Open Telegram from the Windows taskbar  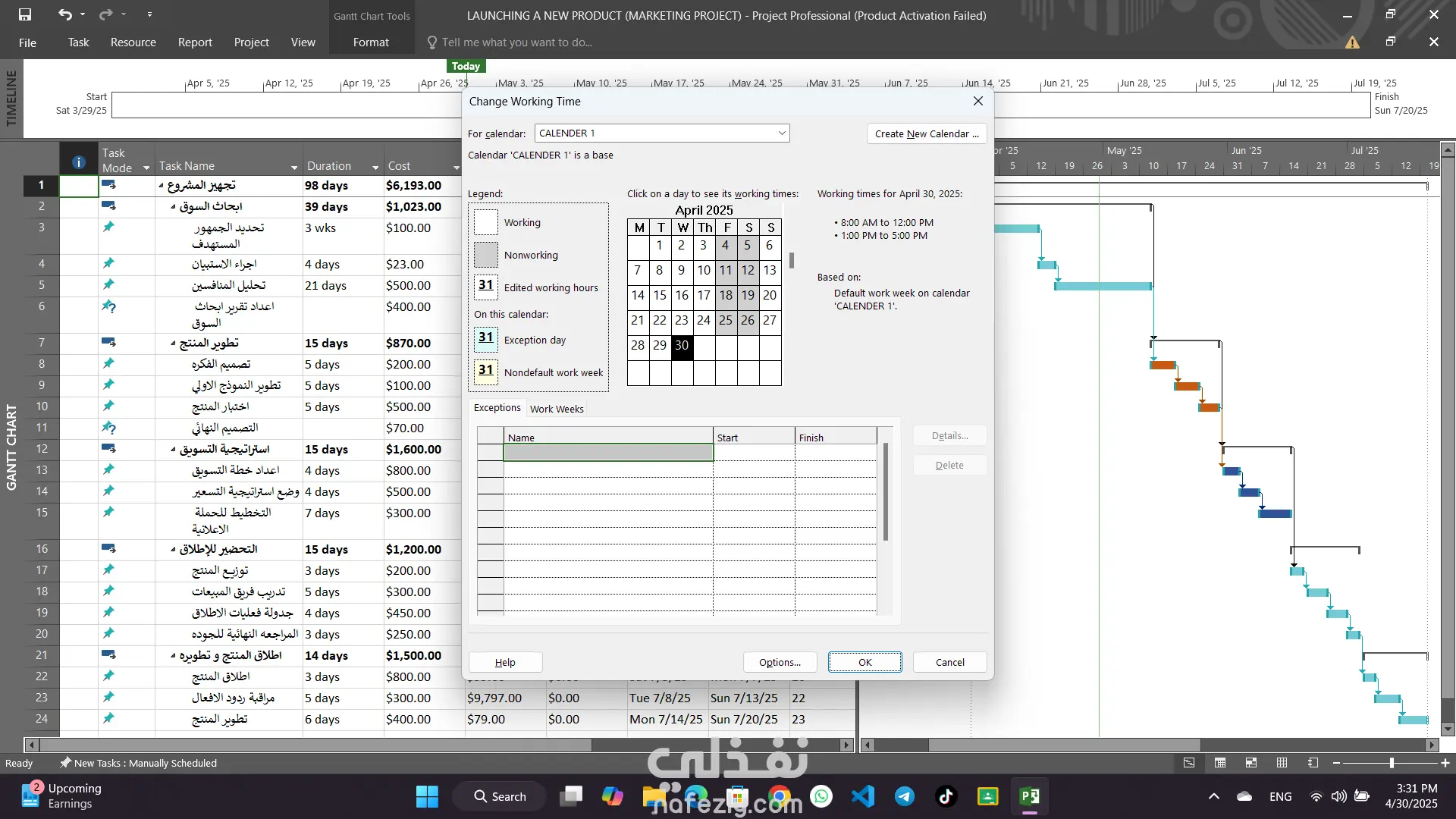coord(904,796)
